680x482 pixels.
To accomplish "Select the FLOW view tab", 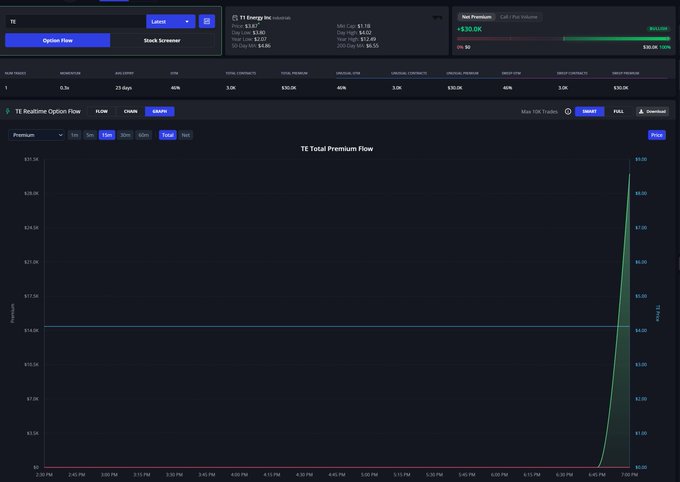I will click(x=101, y=111).
